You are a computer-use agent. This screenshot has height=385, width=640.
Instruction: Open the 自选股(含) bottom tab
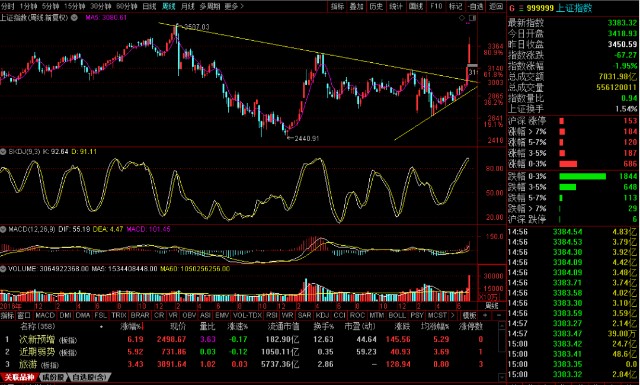tap(90, 377)
